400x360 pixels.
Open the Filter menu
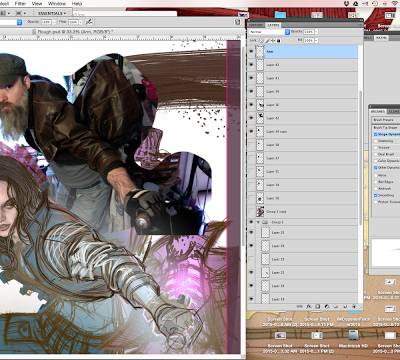coord(20,4)
